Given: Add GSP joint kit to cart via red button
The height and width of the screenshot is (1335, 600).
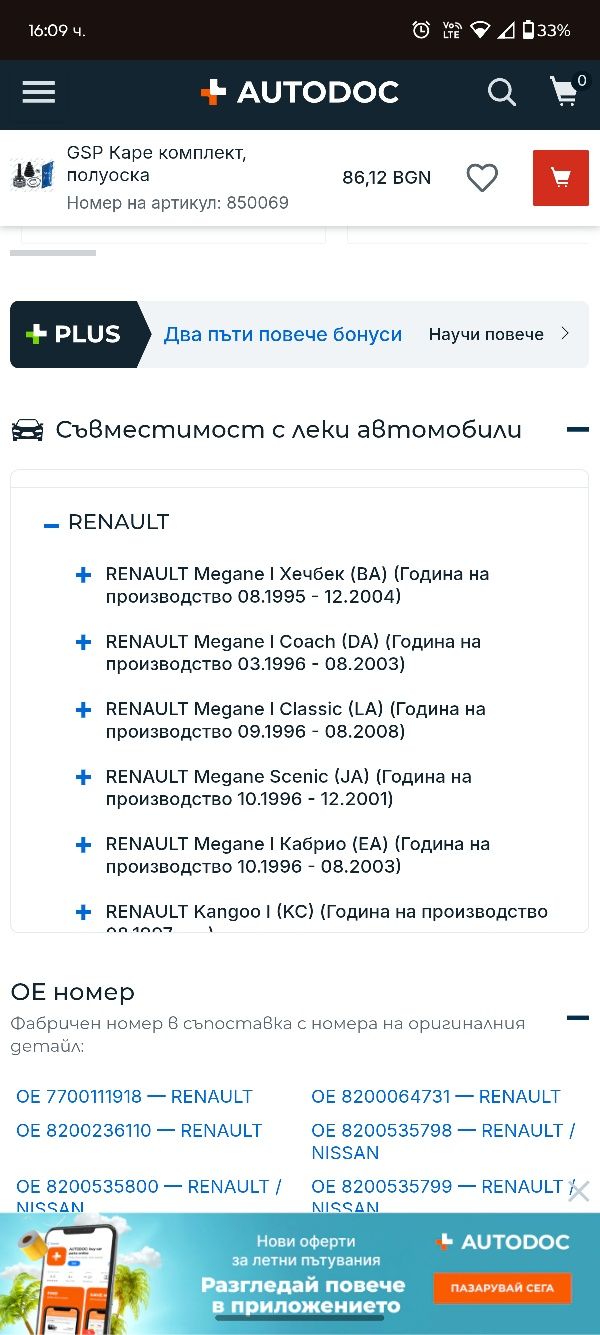Looking at the screenshot, I should pyautogui.click(x=561, y=178).
